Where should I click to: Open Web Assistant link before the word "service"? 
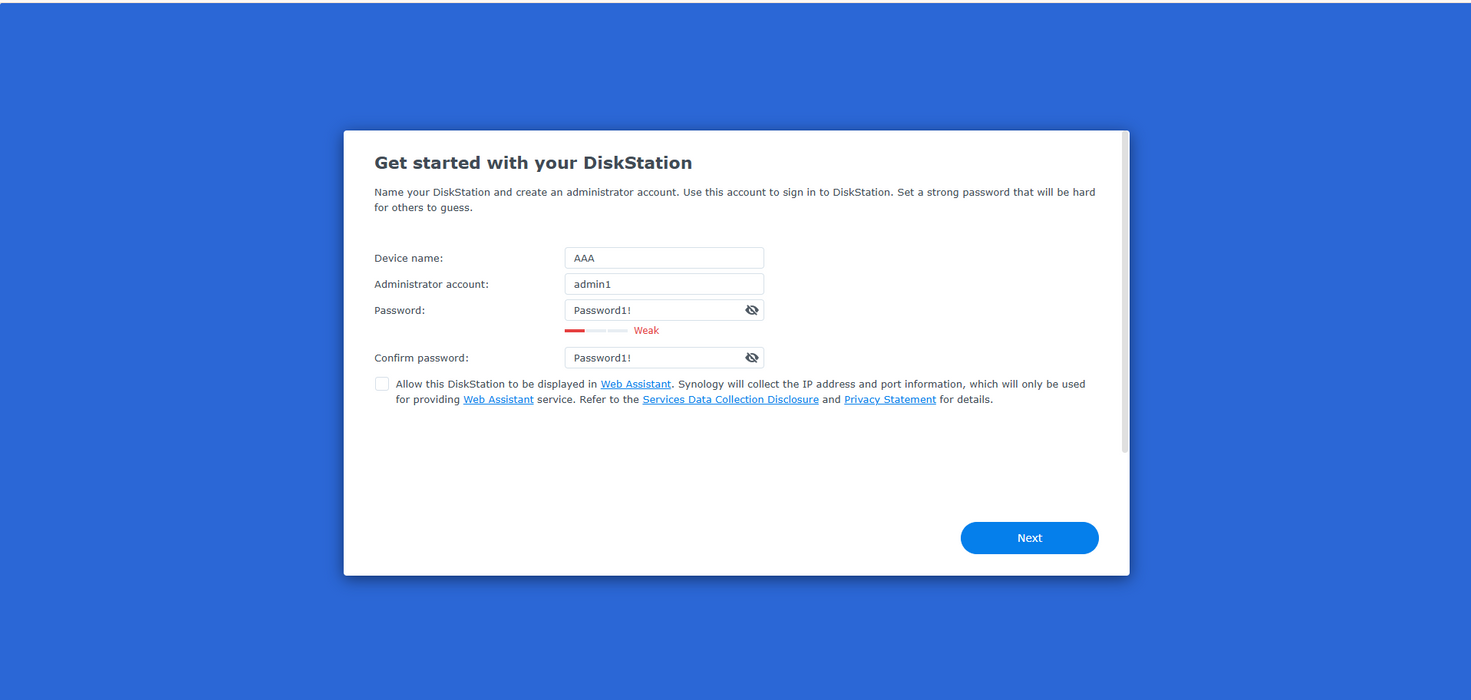498,400
